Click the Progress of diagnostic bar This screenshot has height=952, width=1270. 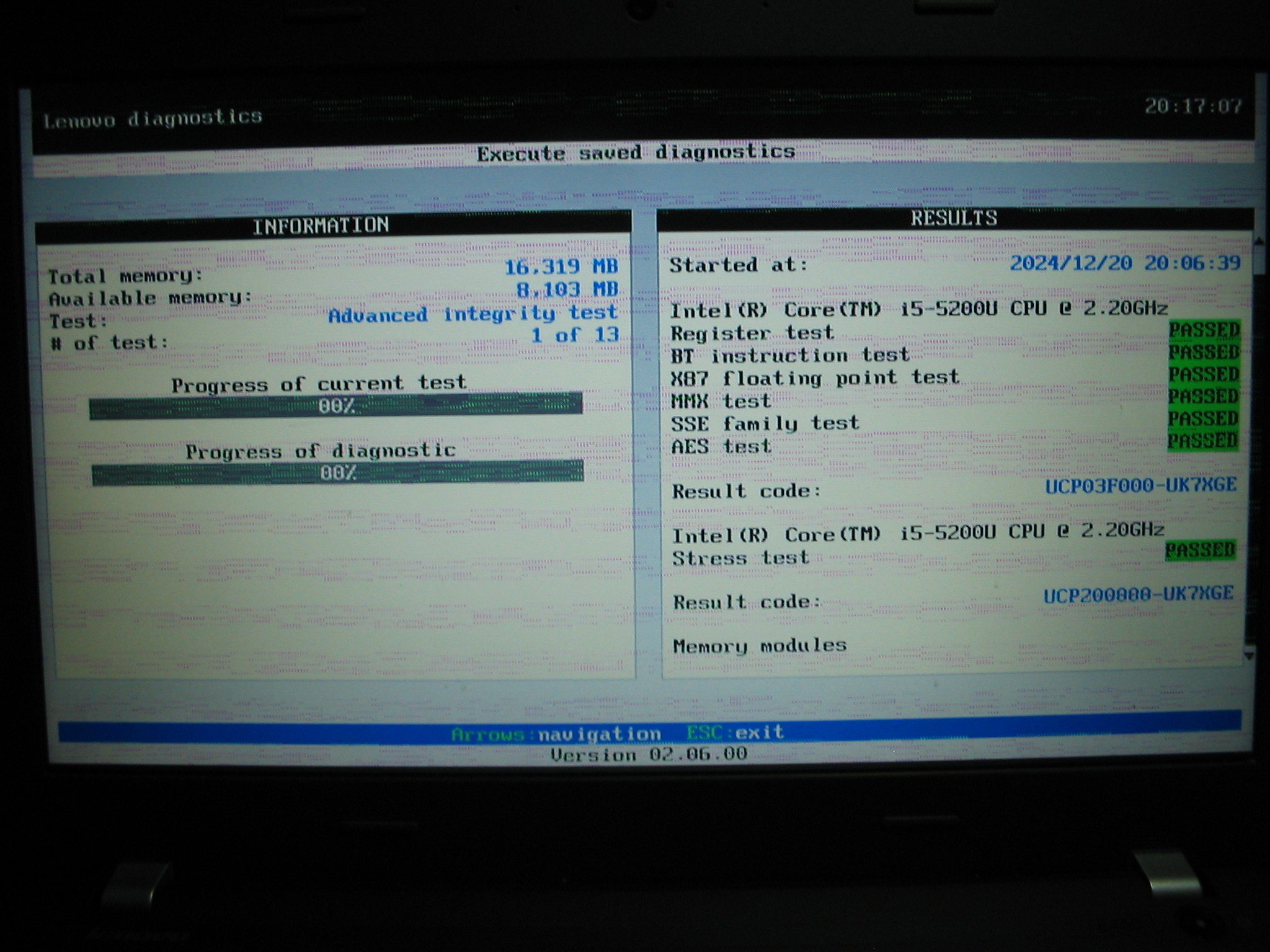click(x=337, y=473)
